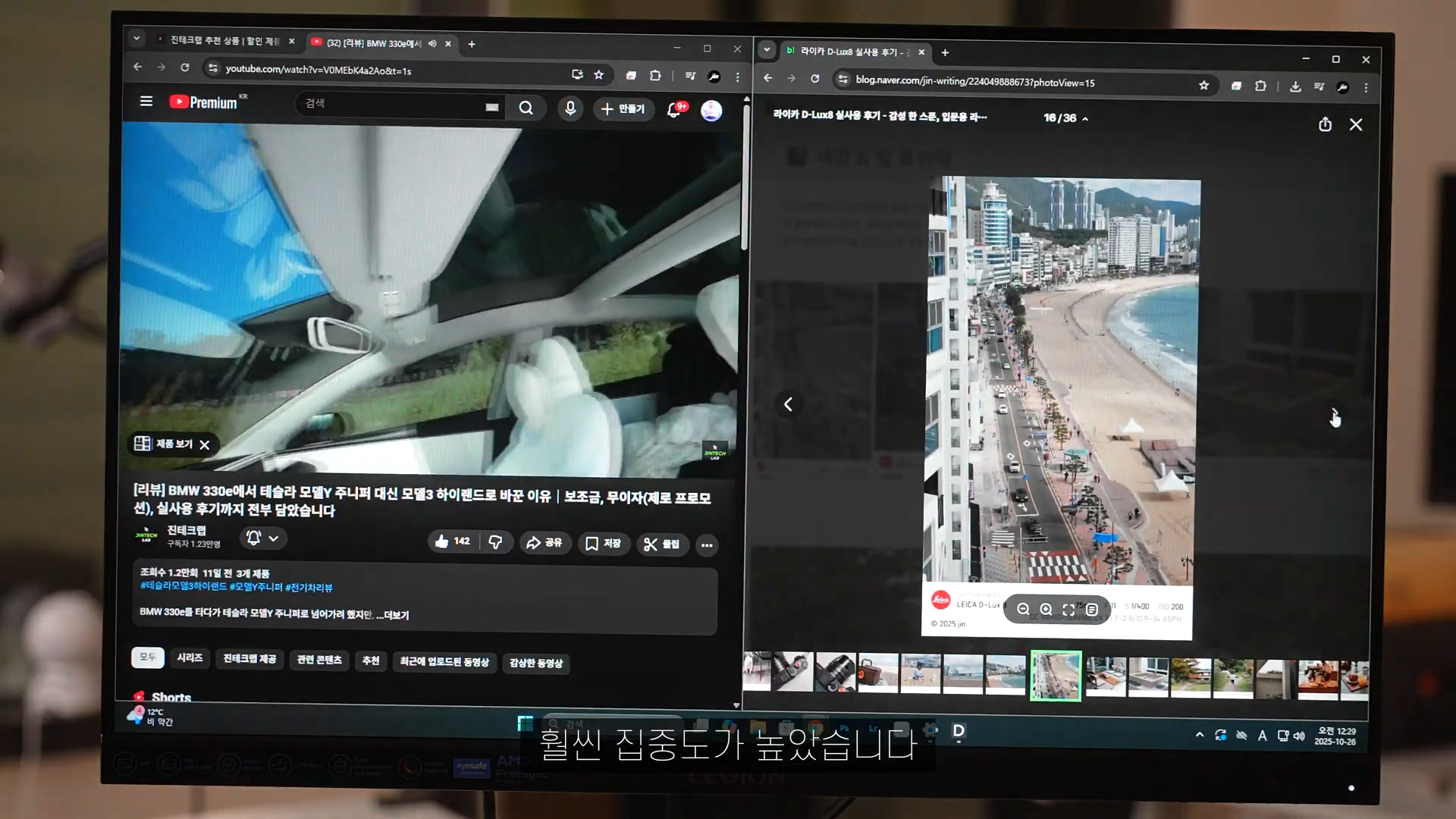The height and width of the screenshot is (819, 1456).
Task: Go back in the YouTube browser window
Action: click(x=137, y=67)
